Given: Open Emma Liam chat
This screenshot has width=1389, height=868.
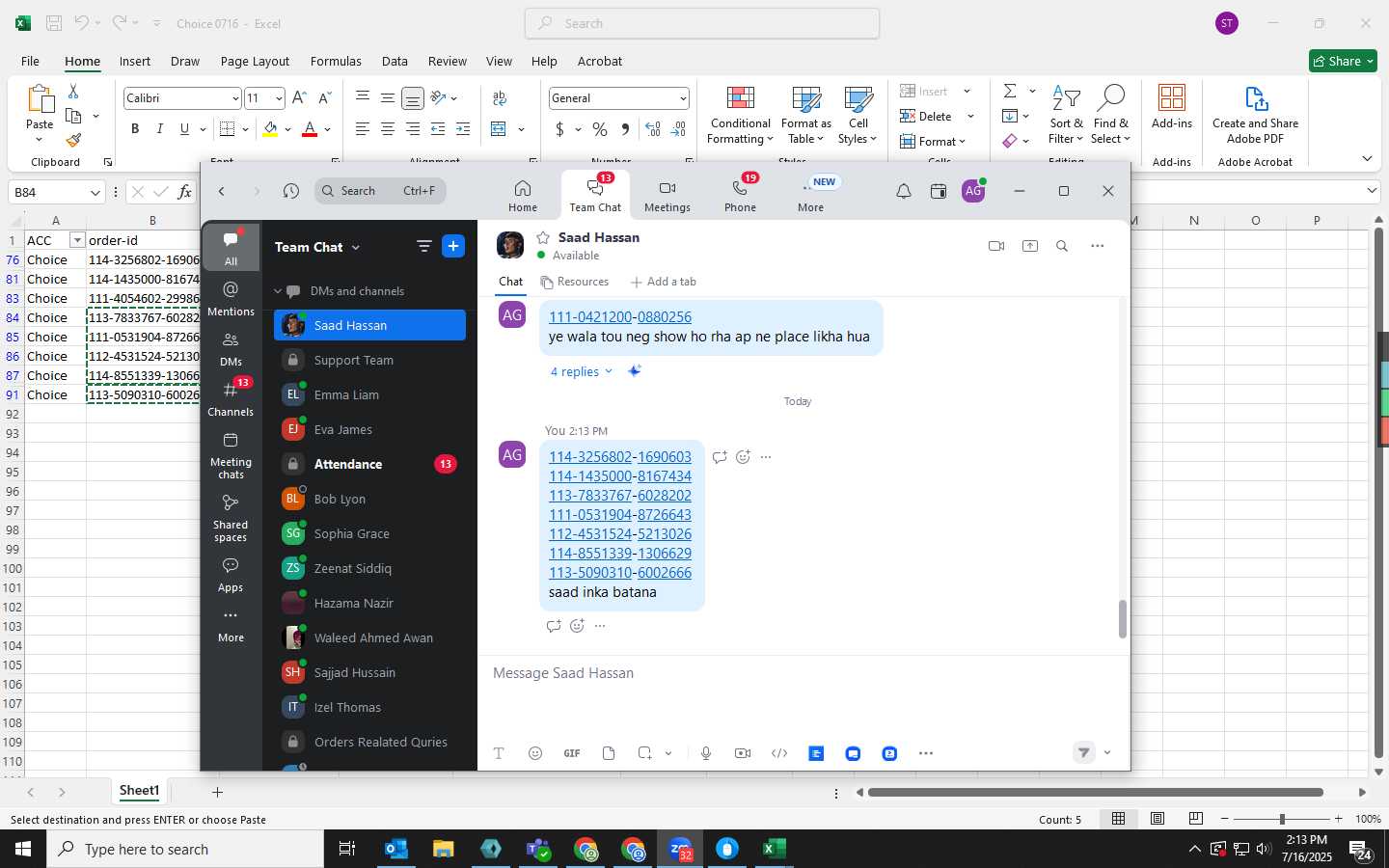Looking at the screenshot, I should click(370, 394).
